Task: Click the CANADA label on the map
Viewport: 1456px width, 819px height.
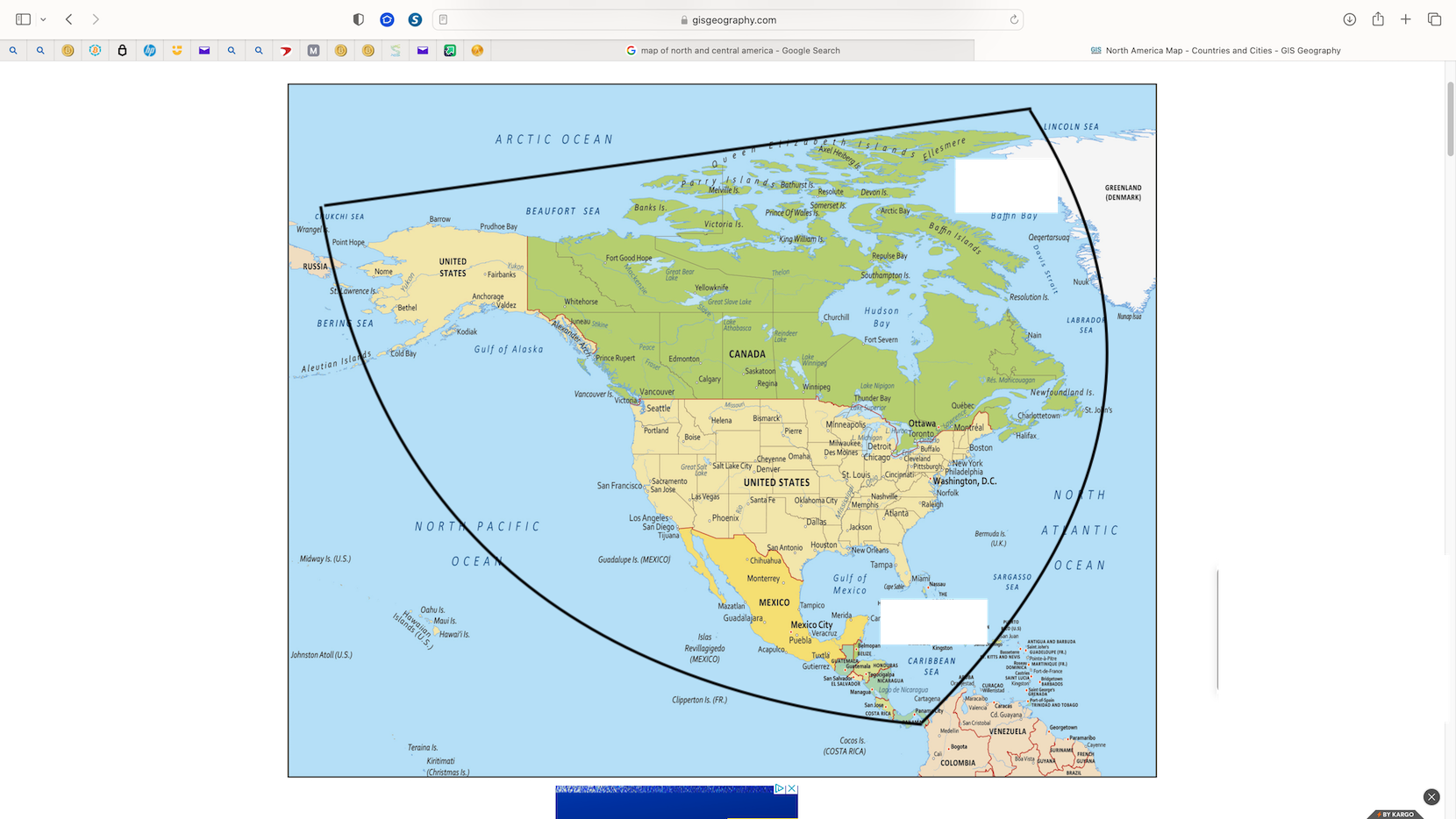Action: (x=747, y=354)
